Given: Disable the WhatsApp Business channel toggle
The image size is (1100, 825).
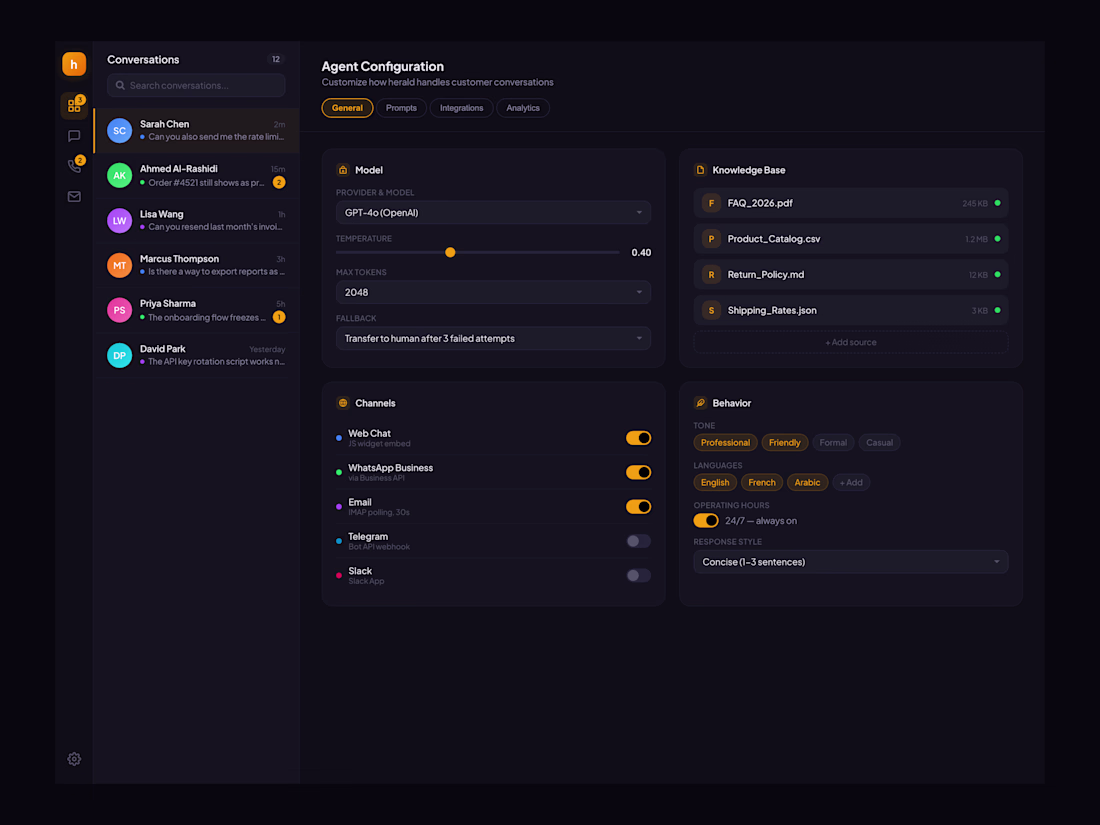Looking at the screenshot, I should point(638,472).
